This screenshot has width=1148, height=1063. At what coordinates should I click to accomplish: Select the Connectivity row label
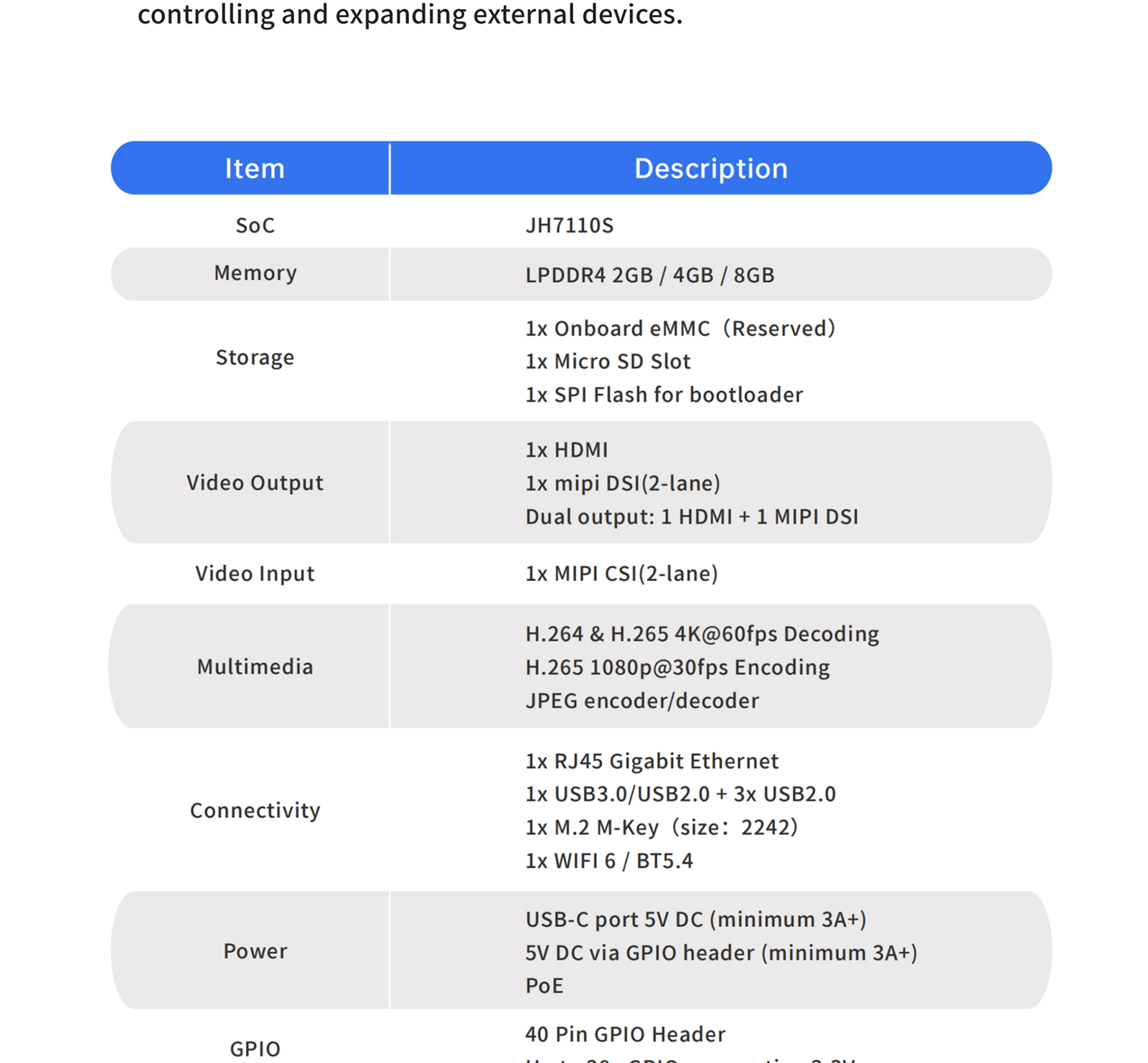(255, 810)
